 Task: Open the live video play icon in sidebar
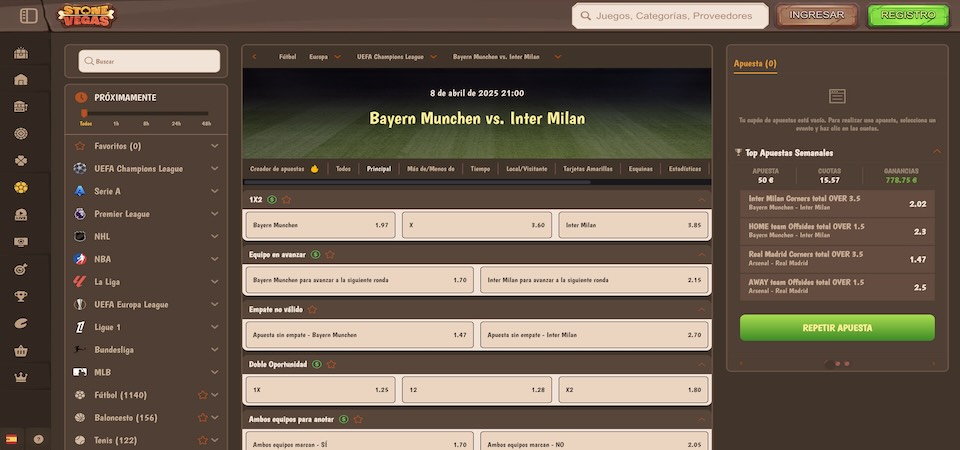[x=21, y=214]
